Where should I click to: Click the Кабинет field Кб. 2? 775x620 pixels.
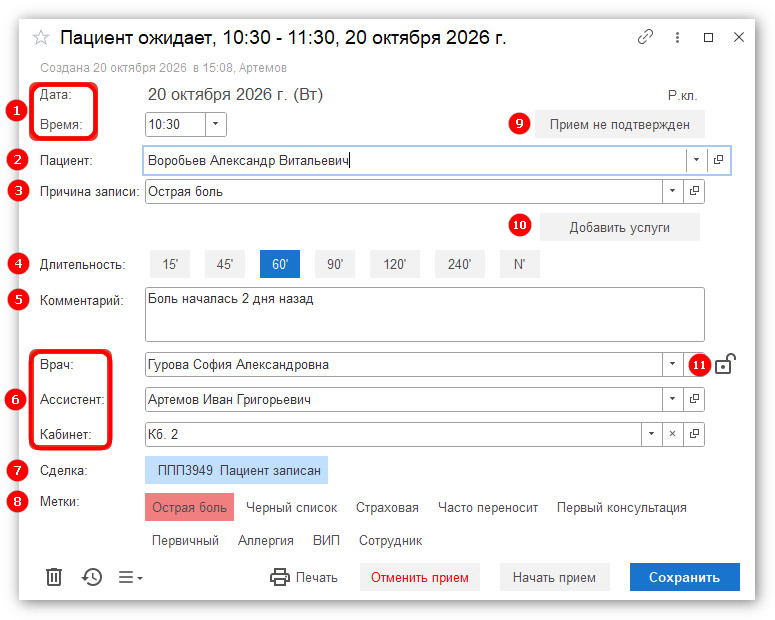pyautogui.click(x=393, y=434)
